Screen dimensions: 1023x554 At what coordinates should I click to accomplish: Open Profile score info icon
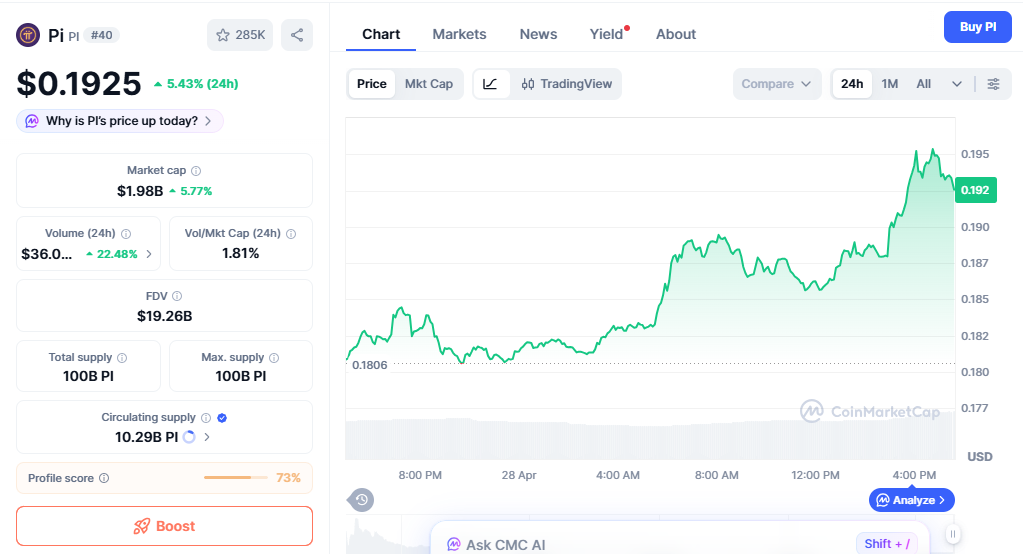click(104, 478)
